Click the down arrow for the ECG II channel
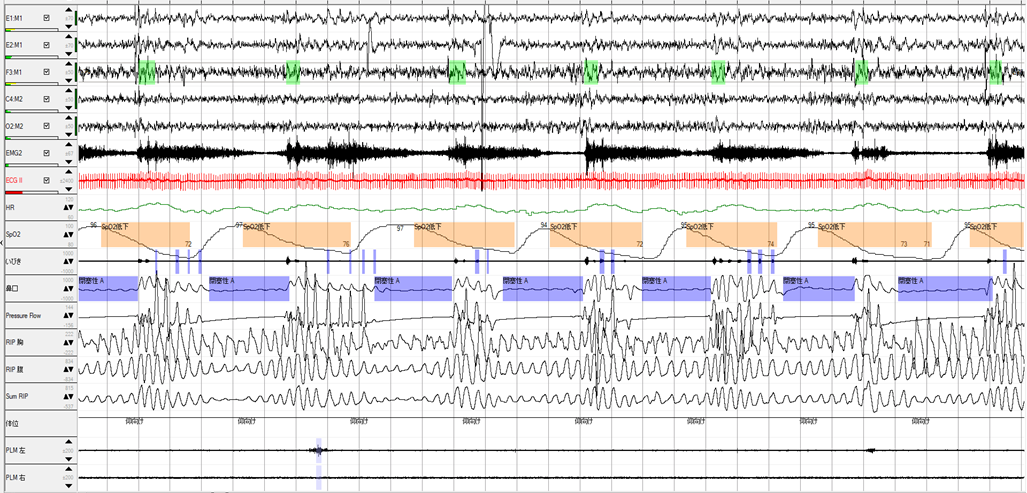1027x493 pixels. coord(69,191)
